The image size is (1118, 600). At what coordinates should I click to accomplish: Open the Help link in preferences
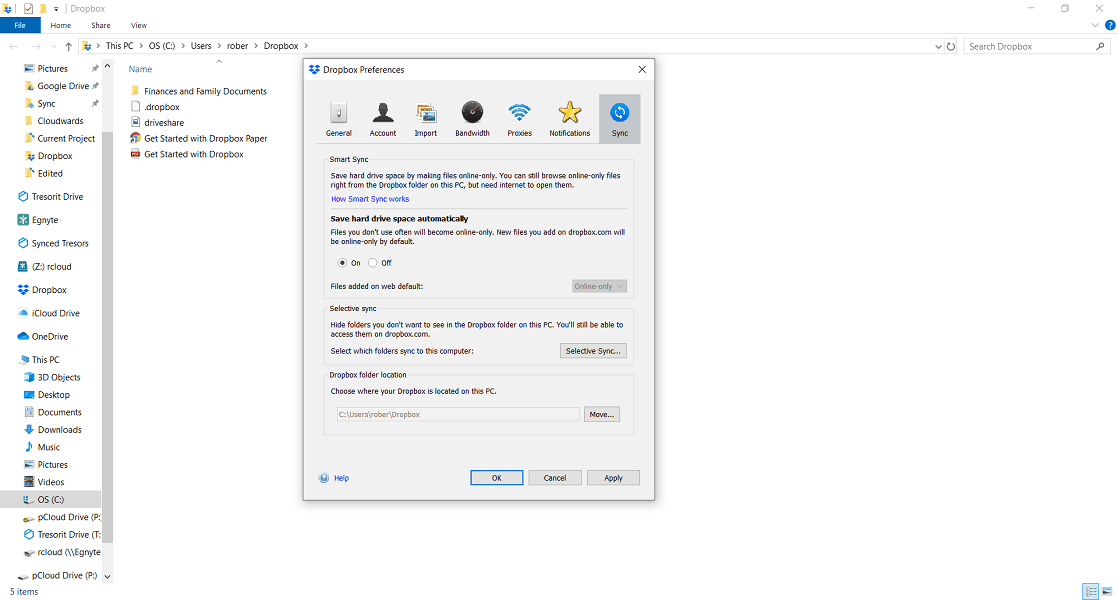point(342,478)
